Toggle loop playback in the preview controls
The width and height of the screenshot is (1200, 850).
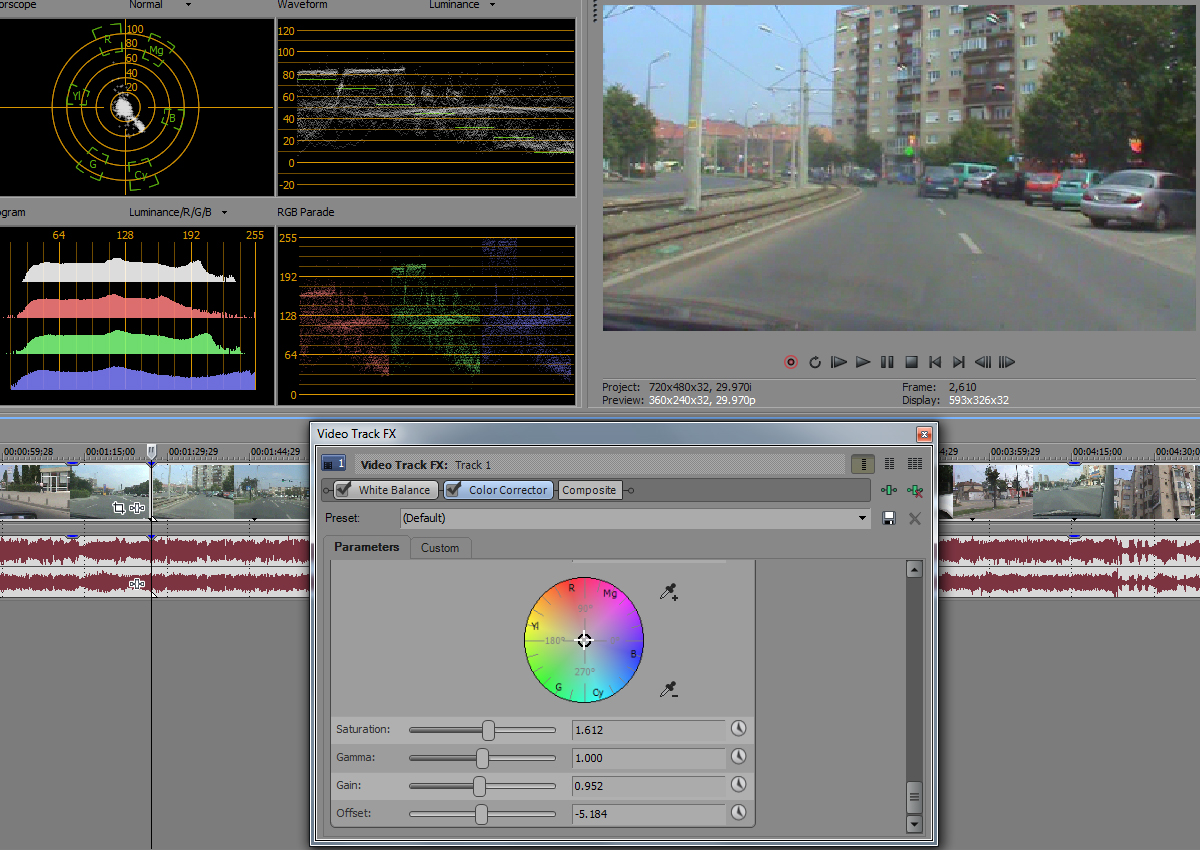[815, 362]
